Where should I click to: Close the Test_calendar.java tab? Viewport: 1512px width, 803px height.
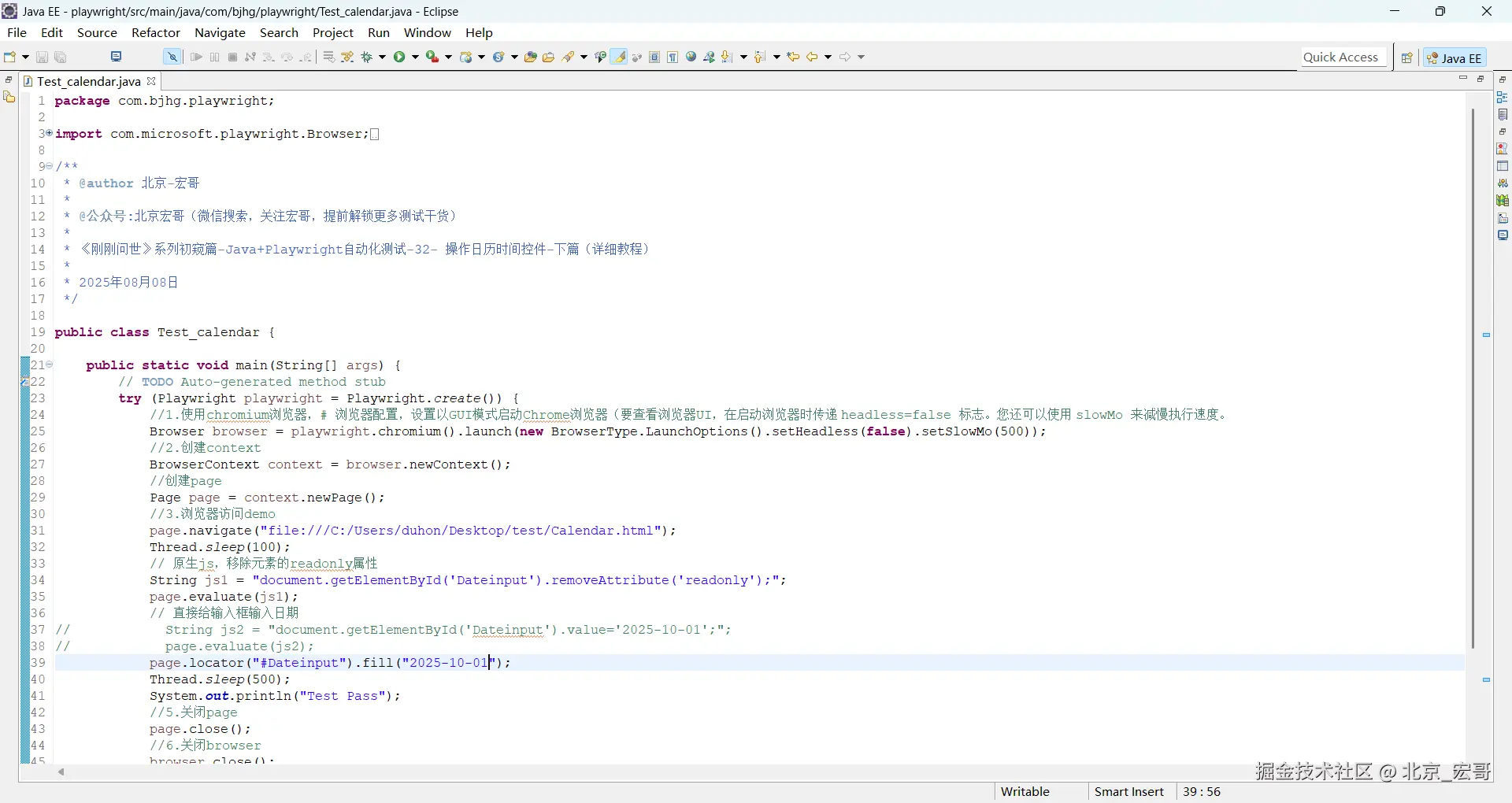coord(151,81)
